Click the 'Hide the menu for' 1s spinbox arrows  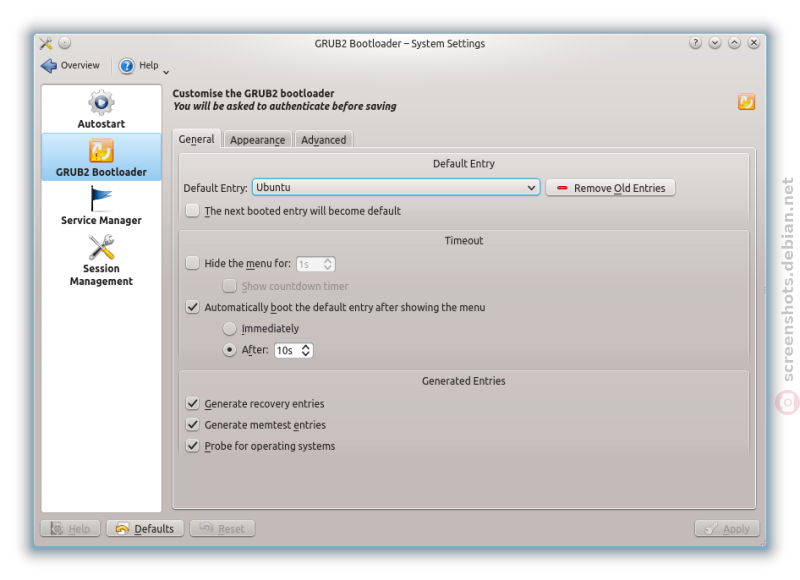328,264
